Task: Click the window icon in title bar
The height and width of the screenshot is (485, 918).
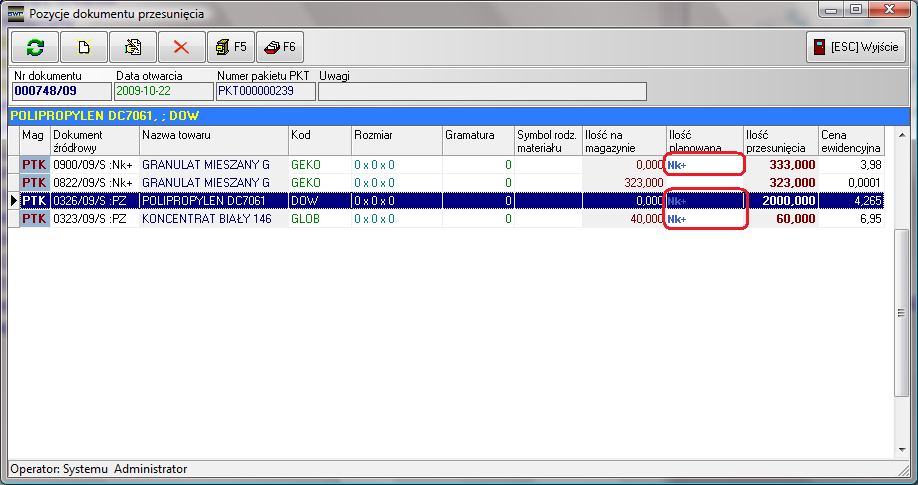Action: [x=15, y=13]
